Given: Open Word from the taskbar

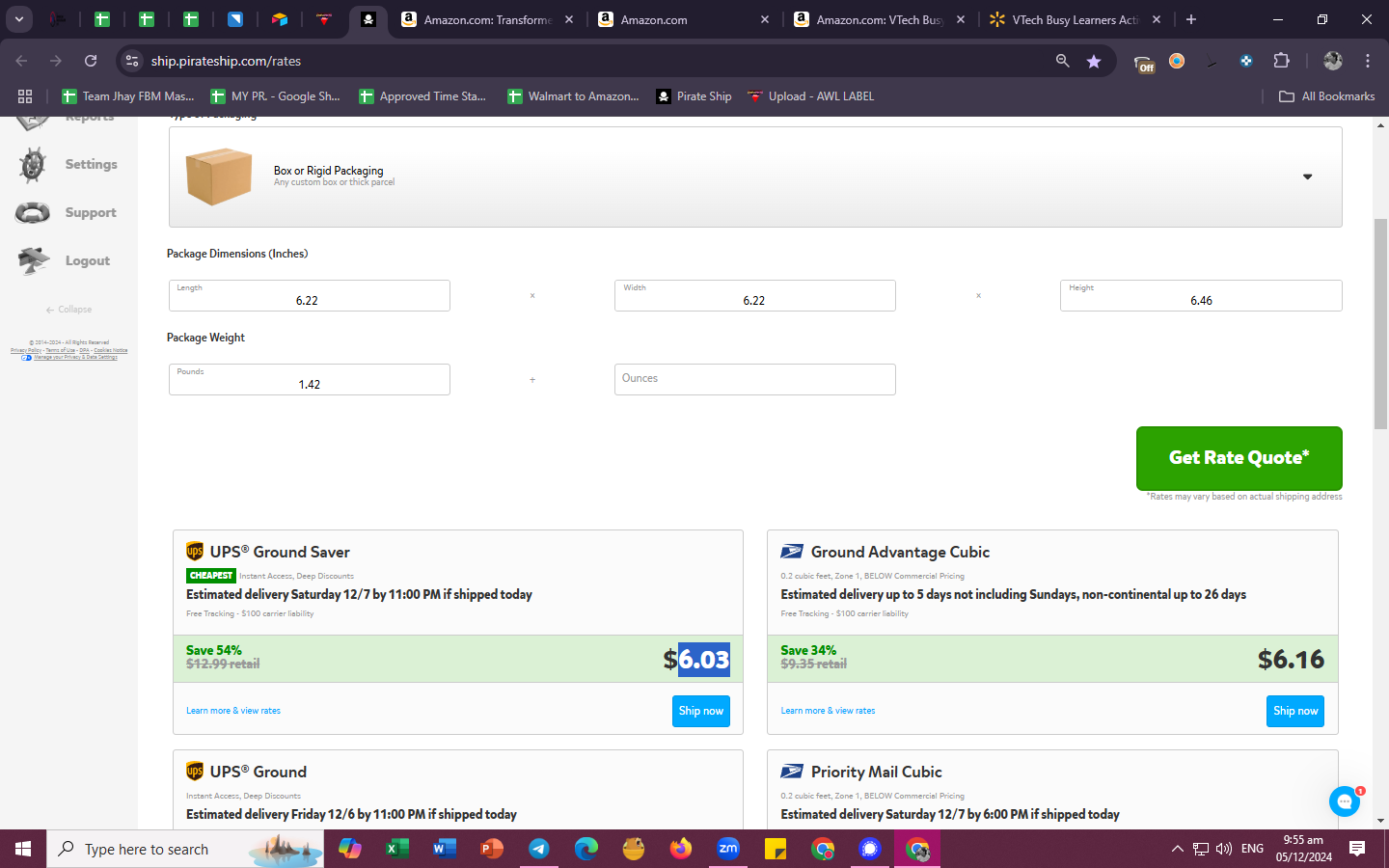Looking at the screenshot, I should (444, 849).
